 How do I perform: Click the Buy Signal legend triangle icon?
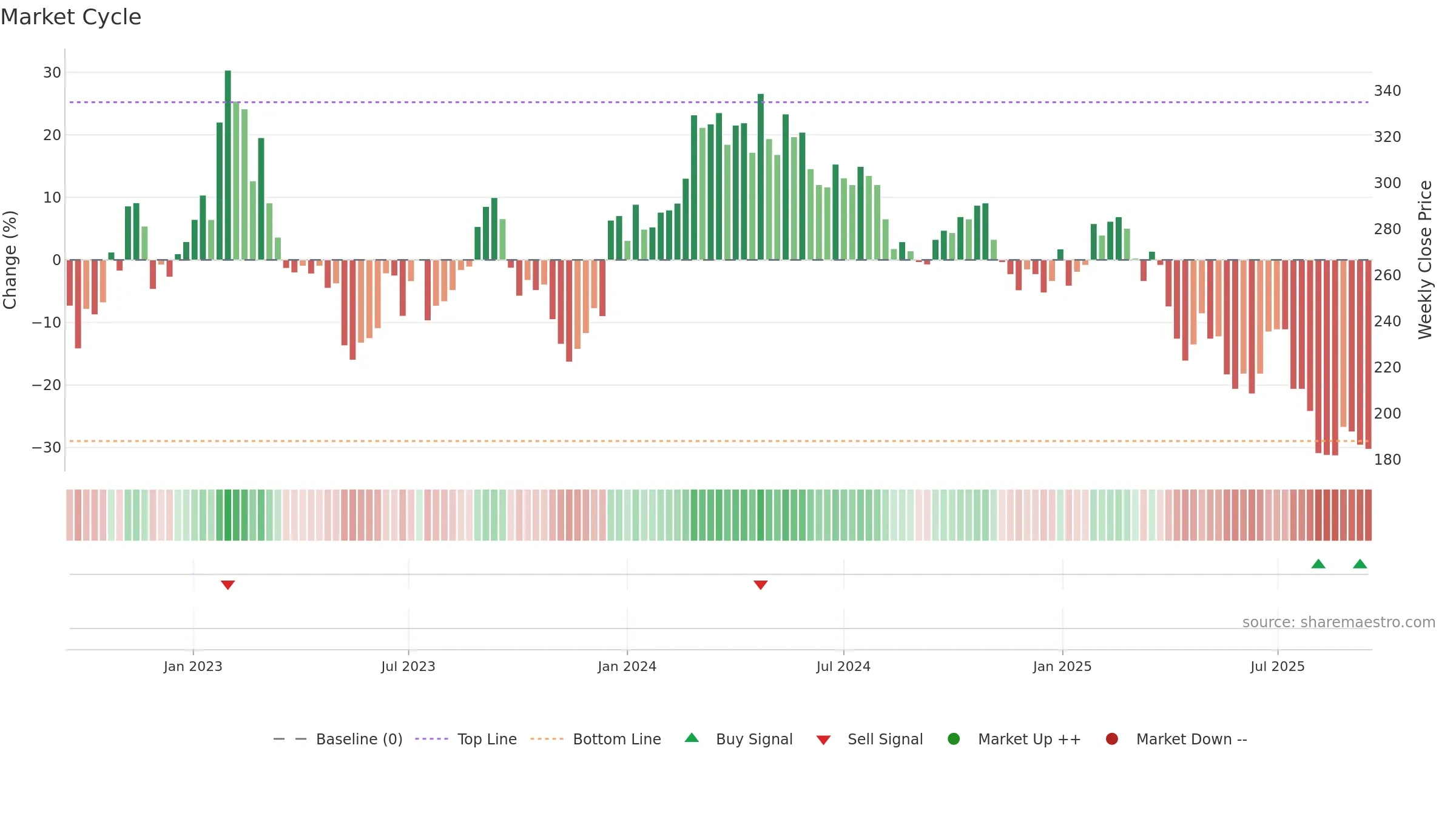[692, 738]
